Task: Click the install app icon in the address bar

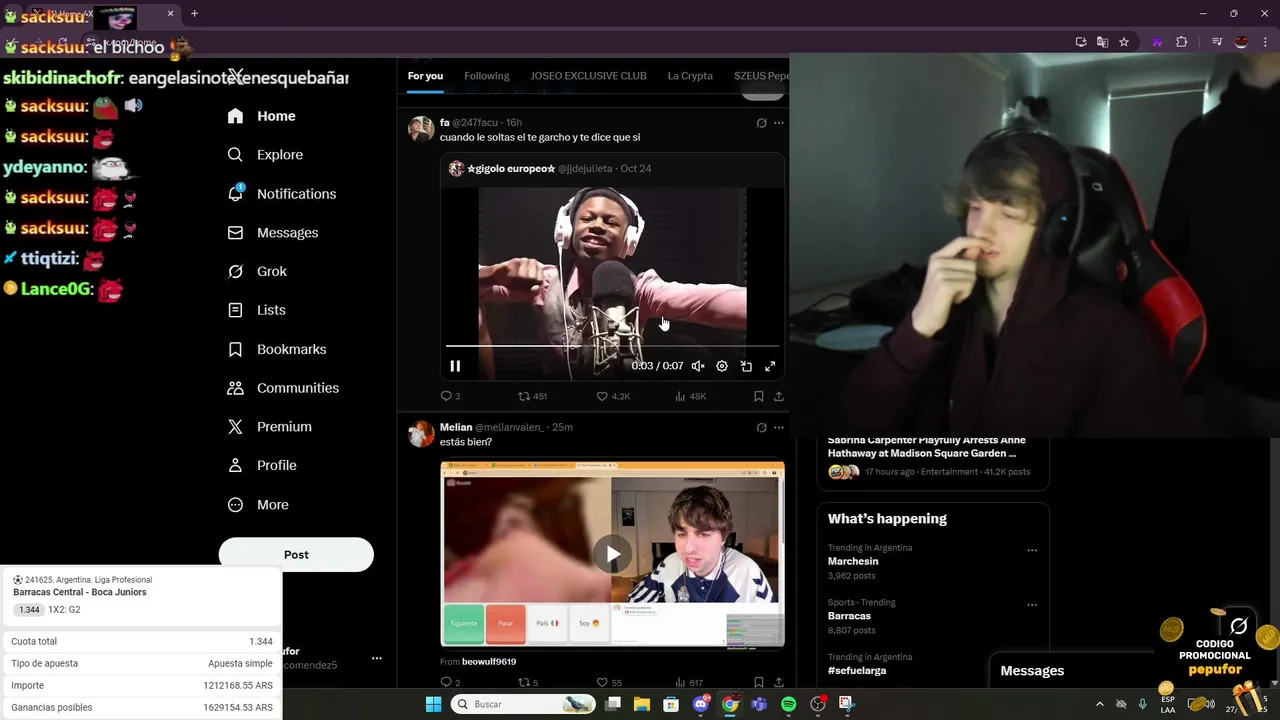Action: point(1081,42)
